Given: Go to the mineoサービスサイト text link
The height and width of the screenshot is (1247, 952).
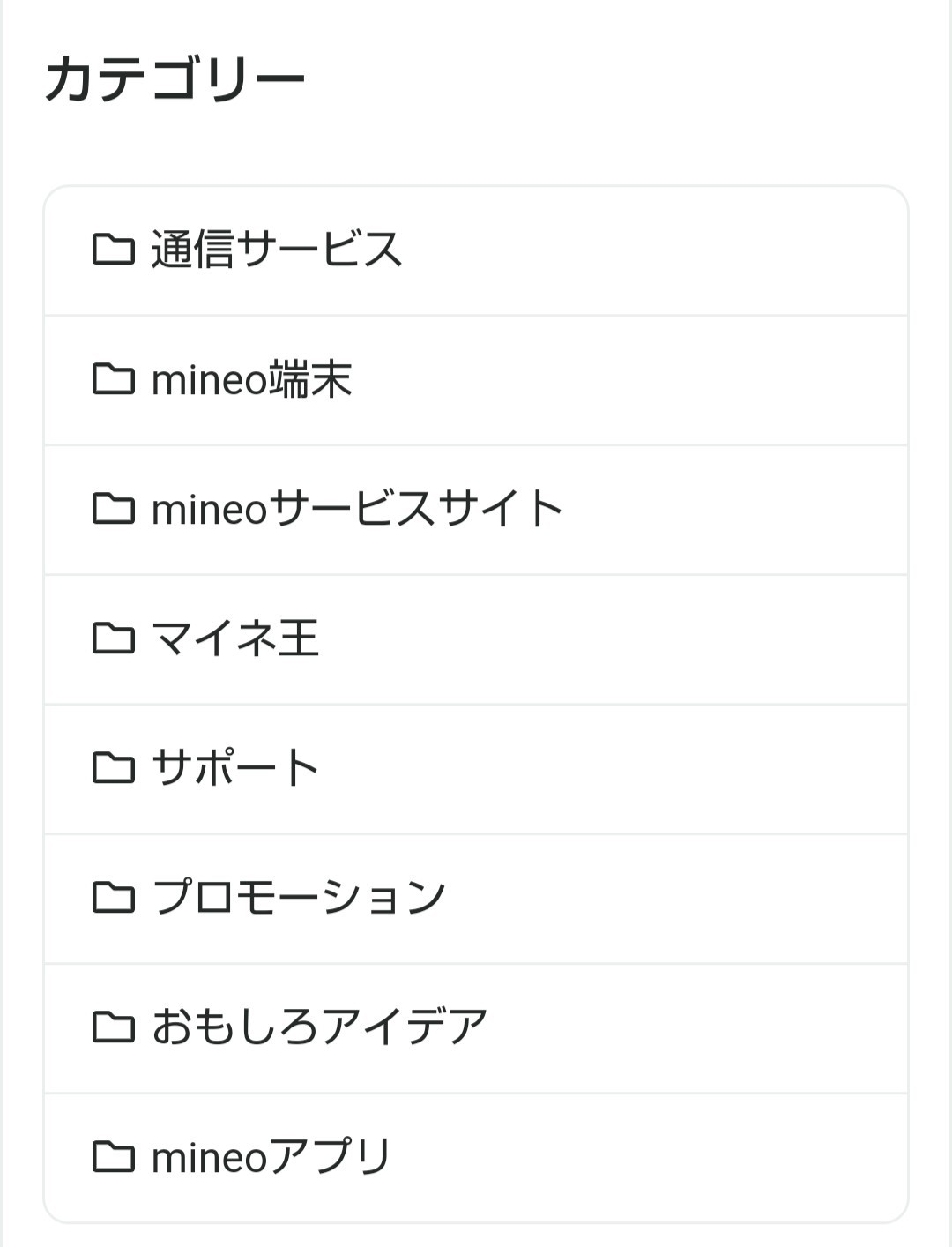Looking at the screenshot, I should (357, 509).
